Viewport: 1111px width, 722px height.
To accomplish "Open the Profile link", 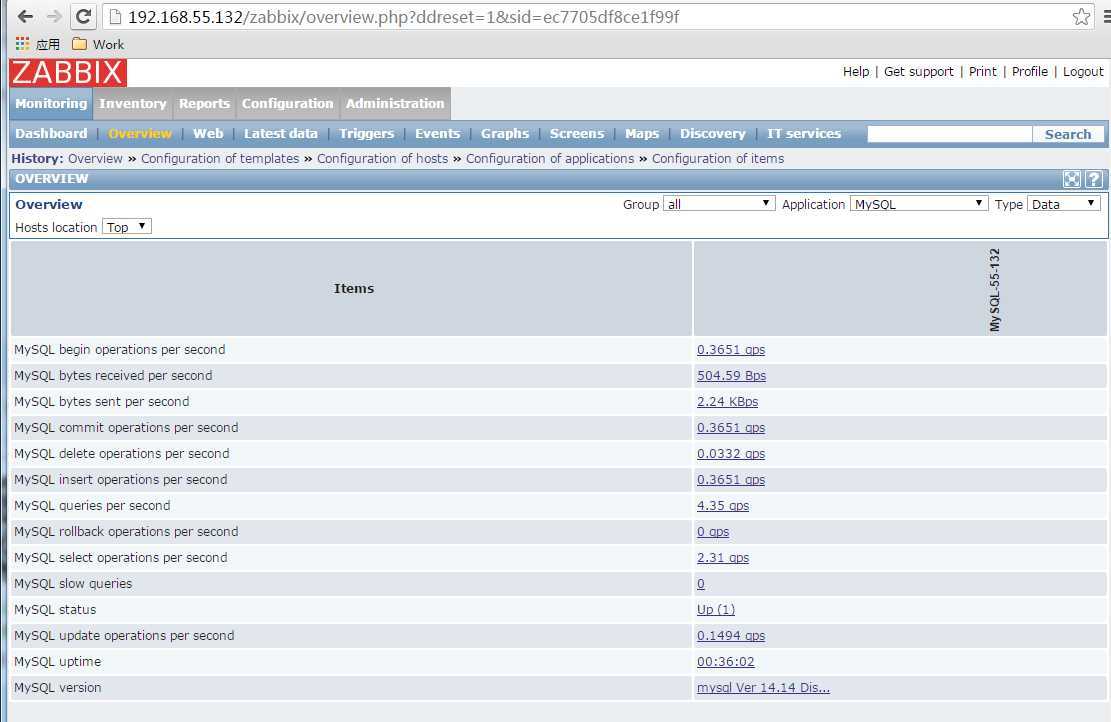I will tap(1030, 72).
